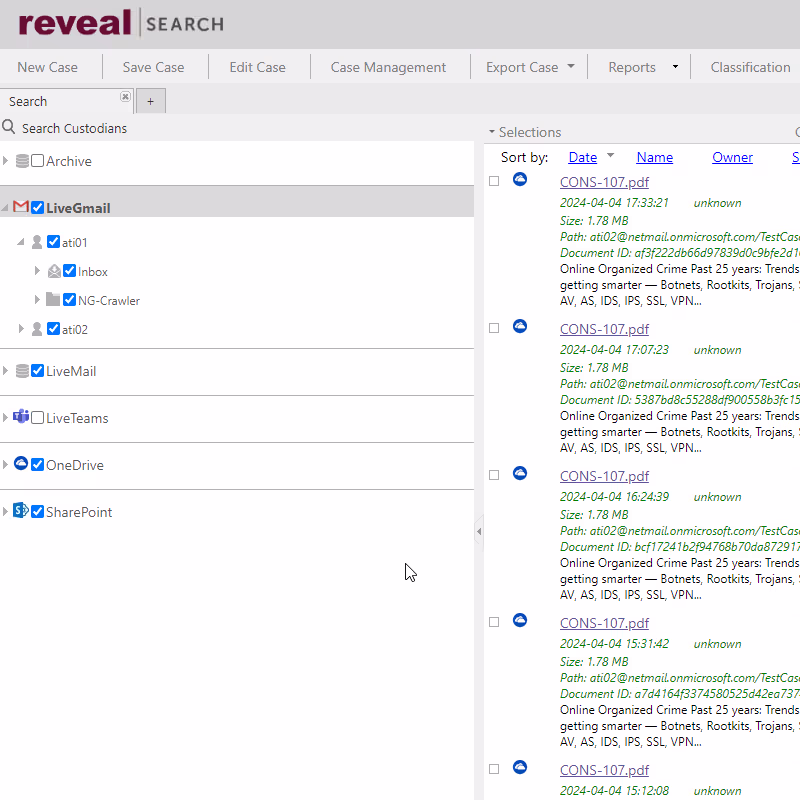Uncheck the LiveGmail checkbox
The height and width of the screenshot is (800, 800).
tap(37, 208)
